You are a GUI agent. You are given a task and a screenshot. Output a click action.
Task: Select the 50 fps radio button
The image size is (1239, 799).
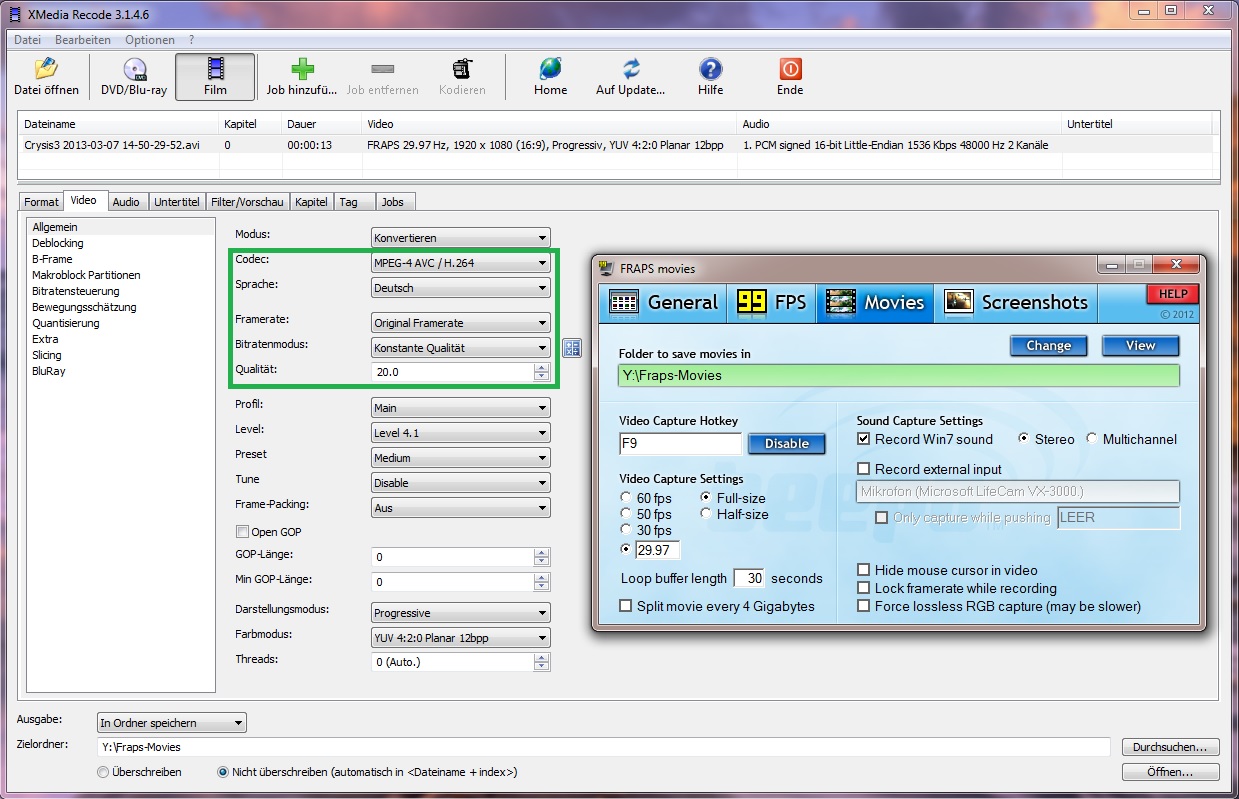[x=626, y=514]
